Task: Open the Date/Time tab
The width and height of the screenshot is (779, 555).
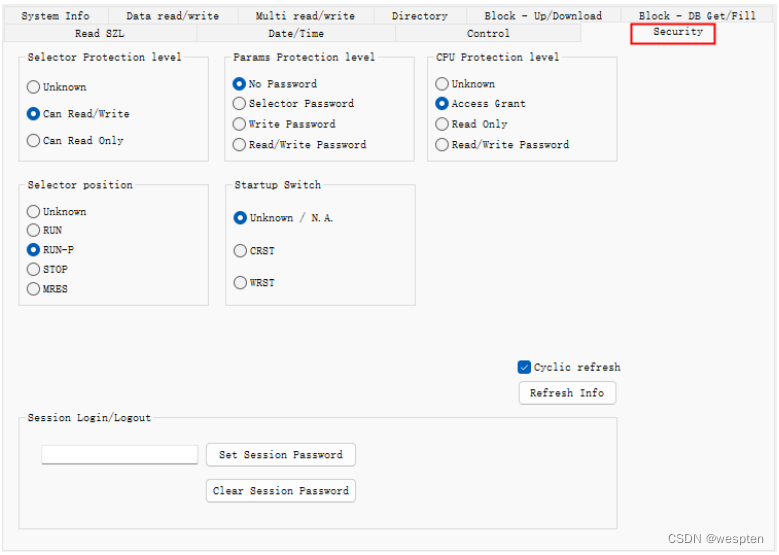Action: [296, 33]
